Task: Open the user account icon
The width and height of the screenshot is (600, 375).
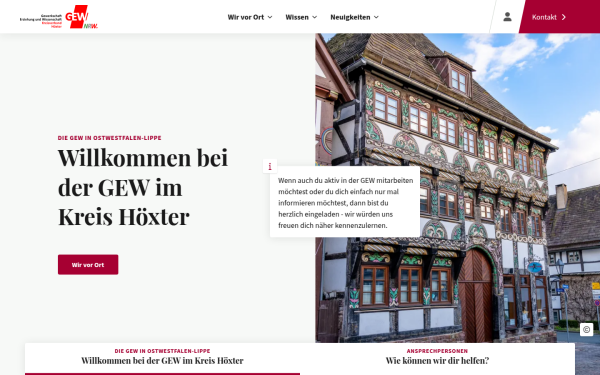Action: (507, 17)
